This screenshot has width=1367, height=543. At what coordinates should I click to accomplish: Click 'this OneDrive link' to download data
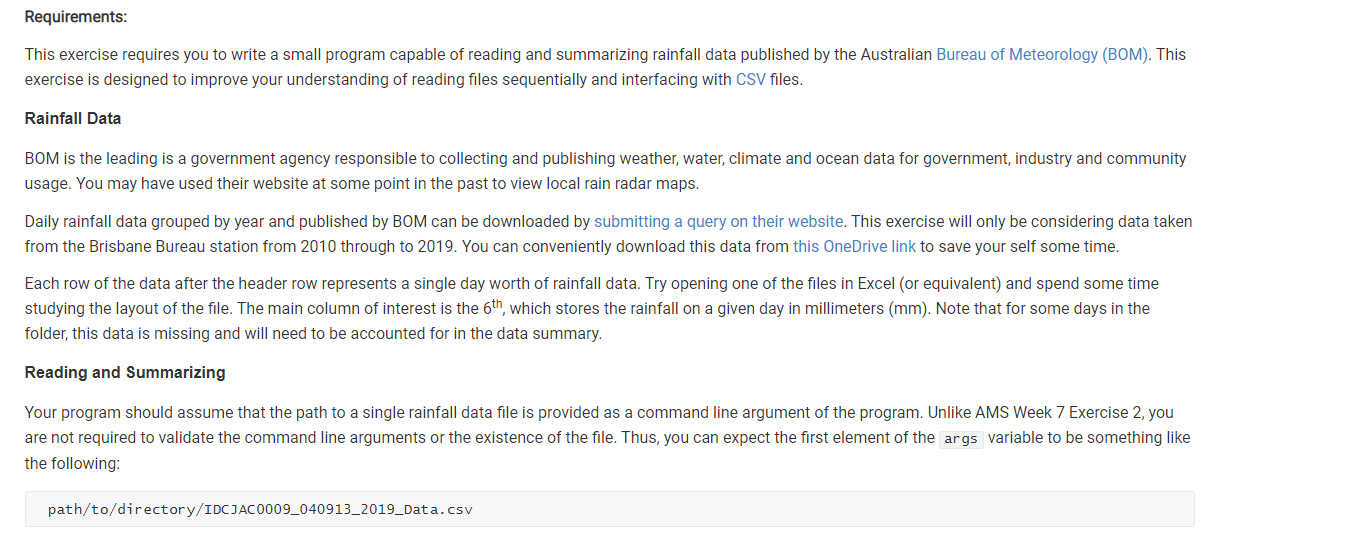pyautogui.click(x=854, y=246)
